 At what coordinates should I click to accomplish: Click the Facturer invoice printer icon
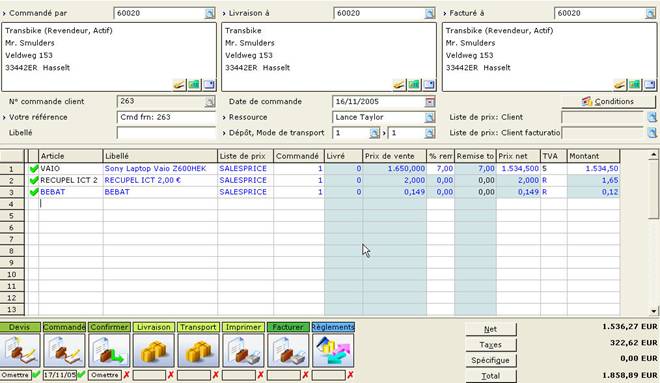288,351
